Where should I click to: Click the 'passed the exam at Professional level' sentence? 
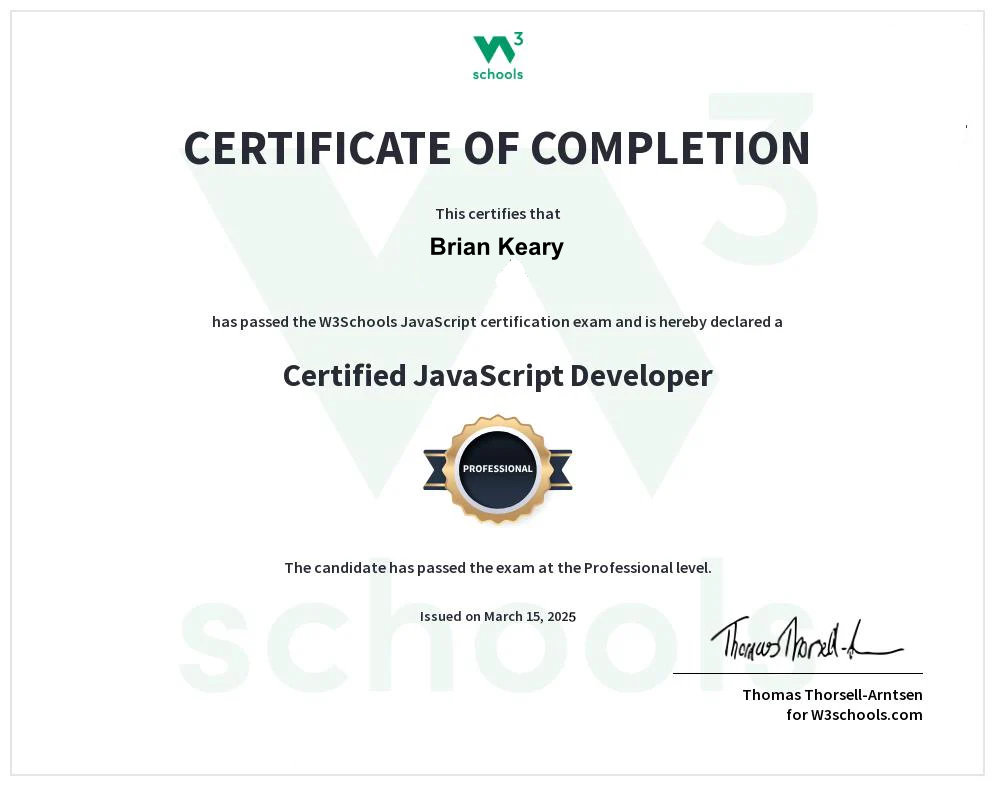[x=497, y=568]
